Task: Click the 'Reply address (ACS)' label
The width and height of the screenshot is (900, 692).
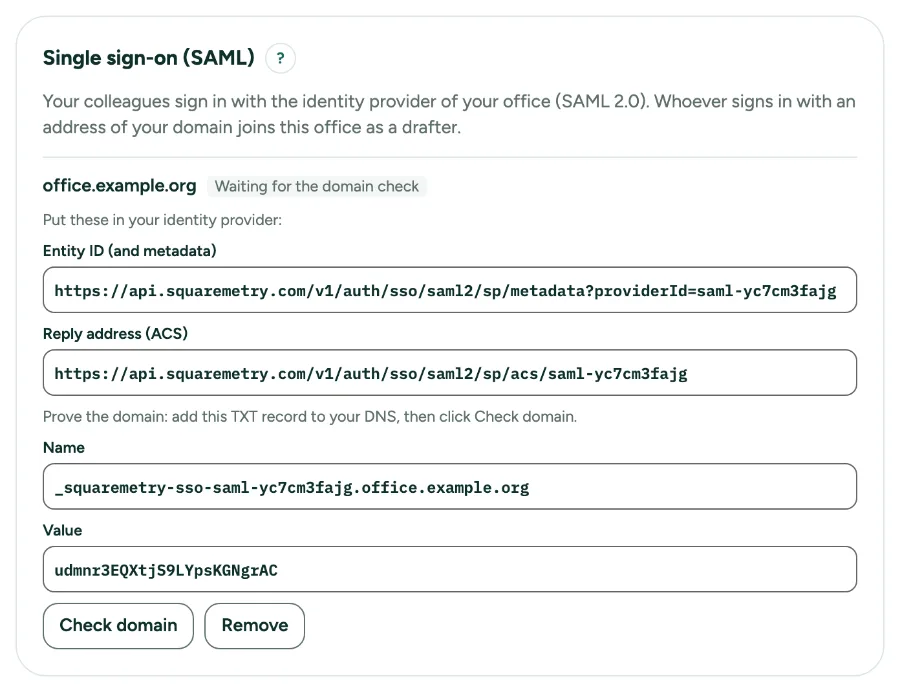Action: [x=115, y=333]
